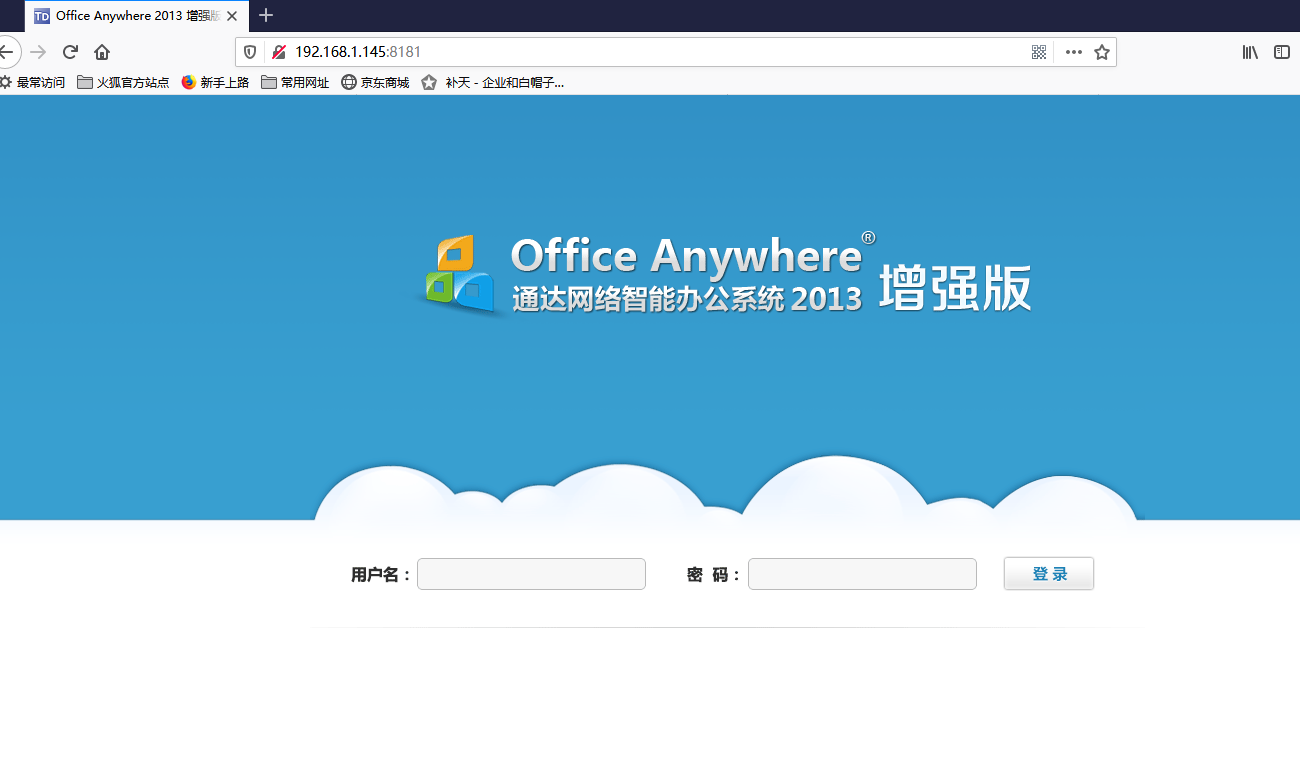Image resolution: width=1300 pixels, height=779 pixels.
Task: Click the browser back arrow button
Action: point(6,52)
